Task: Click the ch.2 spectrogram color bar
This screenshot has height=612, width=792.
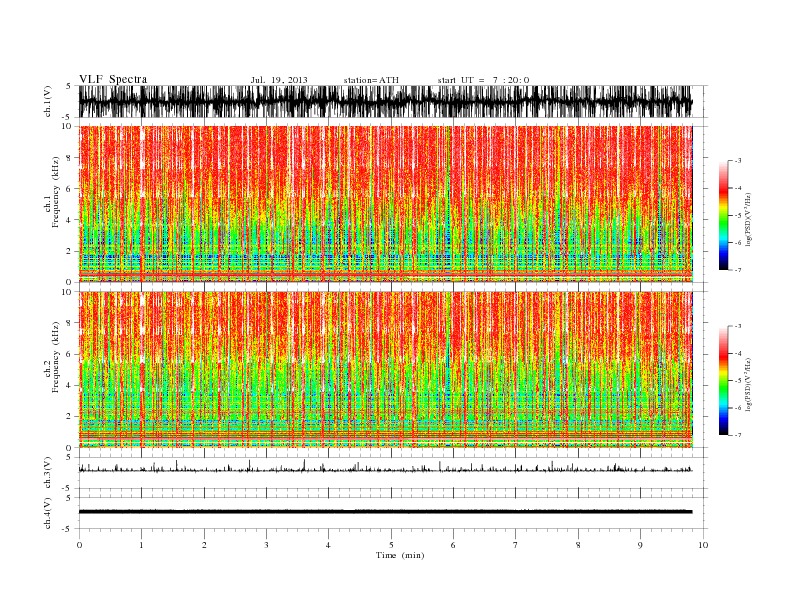Action: [723, 380]
